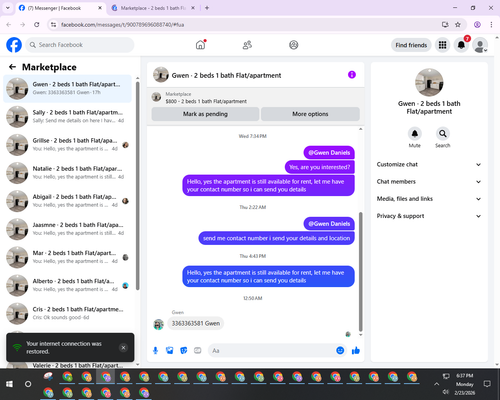Open Gwen conversation in list
500x400 pixels.
68,89
